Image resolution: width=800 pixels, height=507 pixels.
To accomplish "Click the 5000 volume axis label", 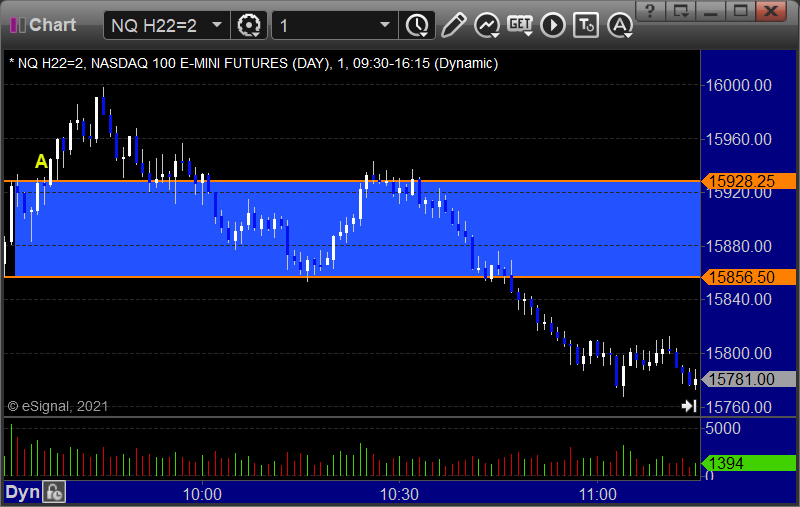I will pyautogui.click(x=722, y=428).
